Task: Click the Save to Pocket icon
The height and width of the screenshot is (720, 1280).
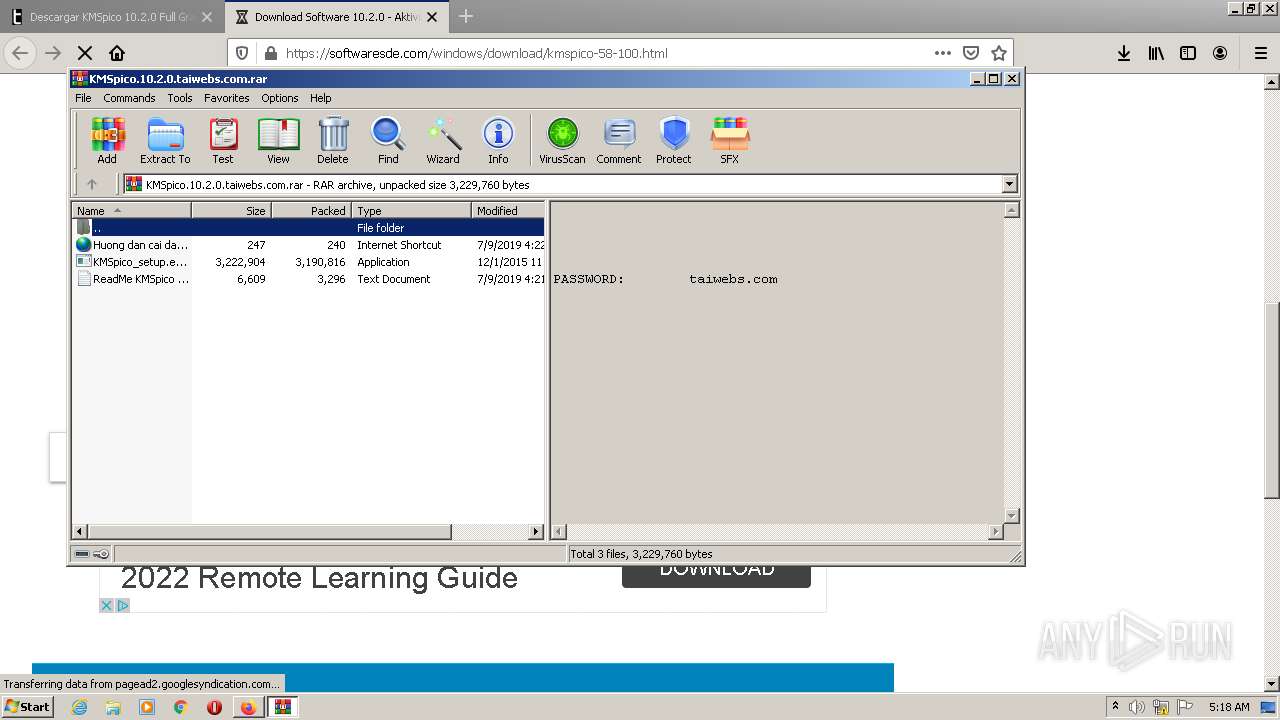Action: click(x=970, y=53)
